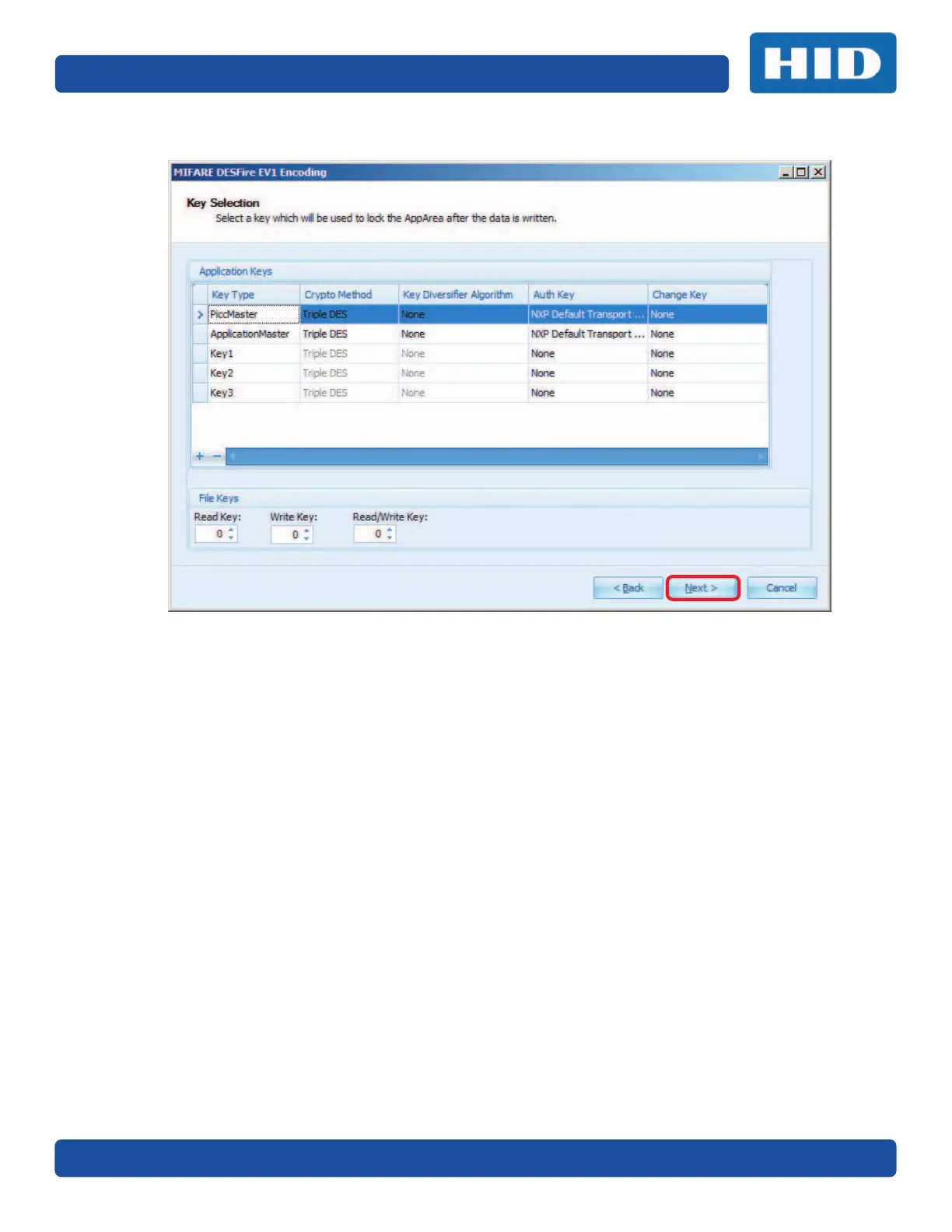Click the PiccMaster Change Key None cell
The image size is (952, 1232).
[x=707, y=314]
